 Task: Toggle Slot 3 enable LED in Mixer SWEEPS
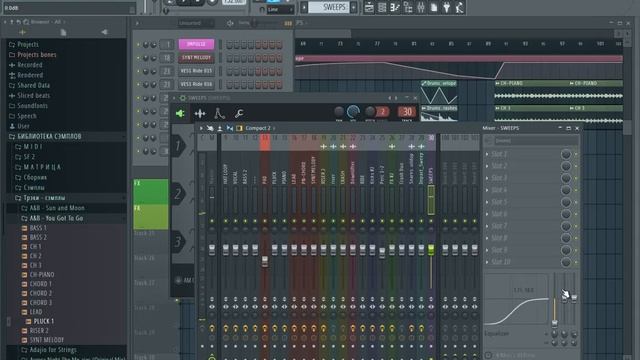click(576, 178)
